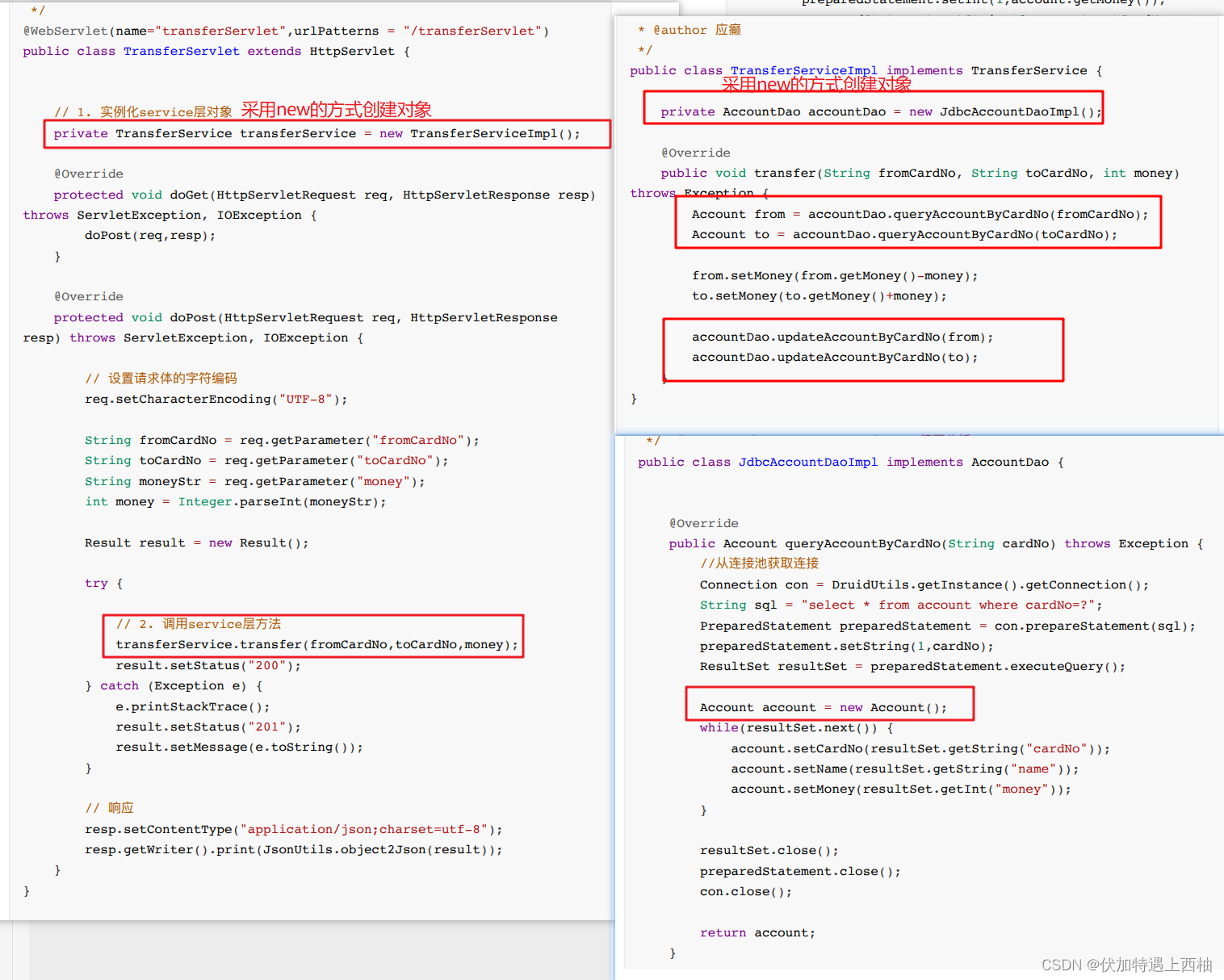The width and height of the screenshot is (1224, 980).
Task: Click the '@Override' annotation above doPost
Action: [x=89, y=296]
